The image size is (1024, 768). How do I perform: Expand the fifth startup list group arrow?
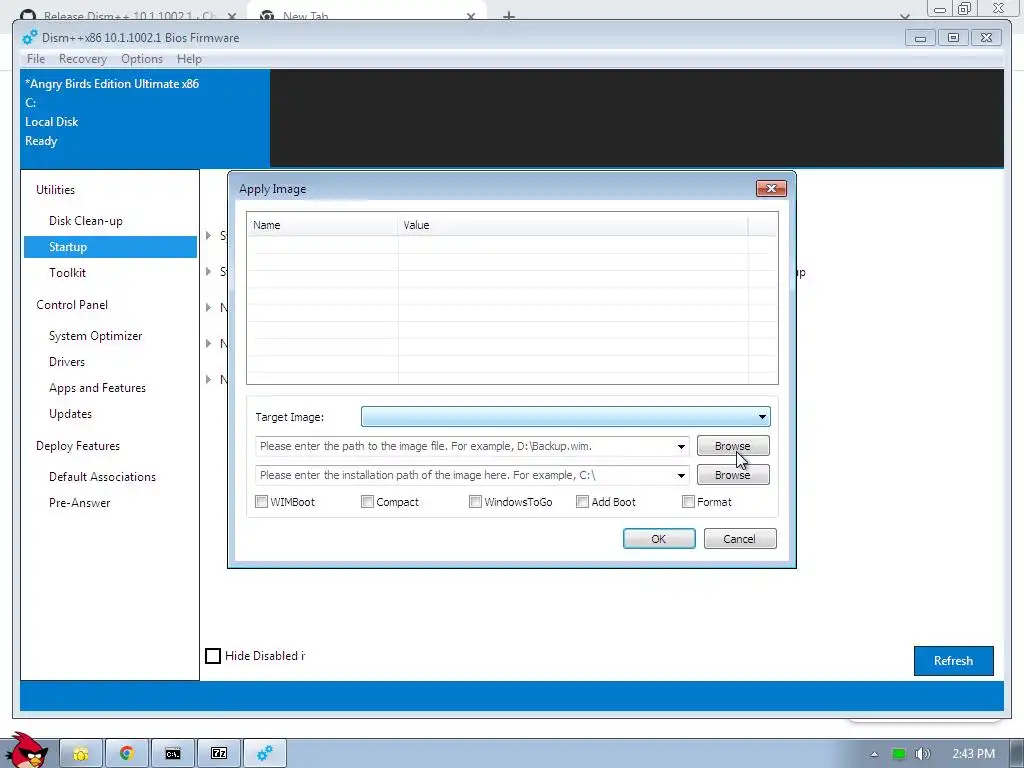pos(208,379)
